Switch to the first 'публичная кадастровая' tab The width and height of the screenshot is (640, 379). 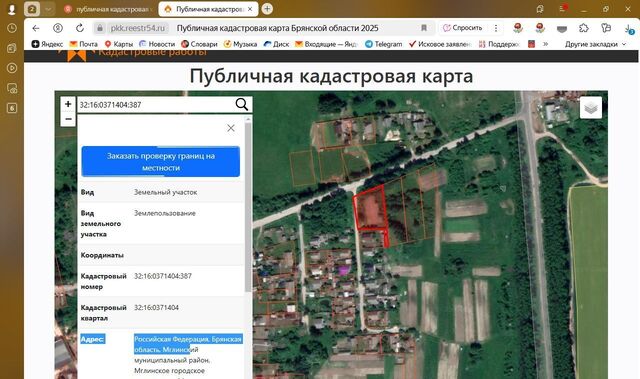click(108, 9)
